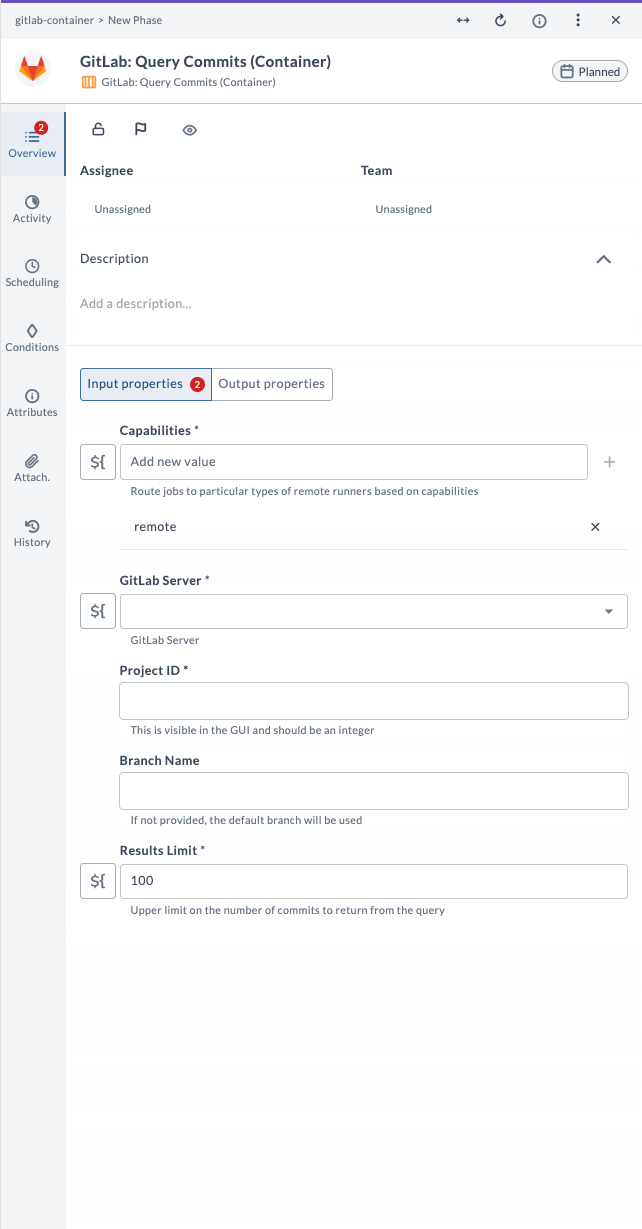Screen dimensions: 642x1229
Task: Open the Overview sidebar tab
Action: [x=32, y=142]
